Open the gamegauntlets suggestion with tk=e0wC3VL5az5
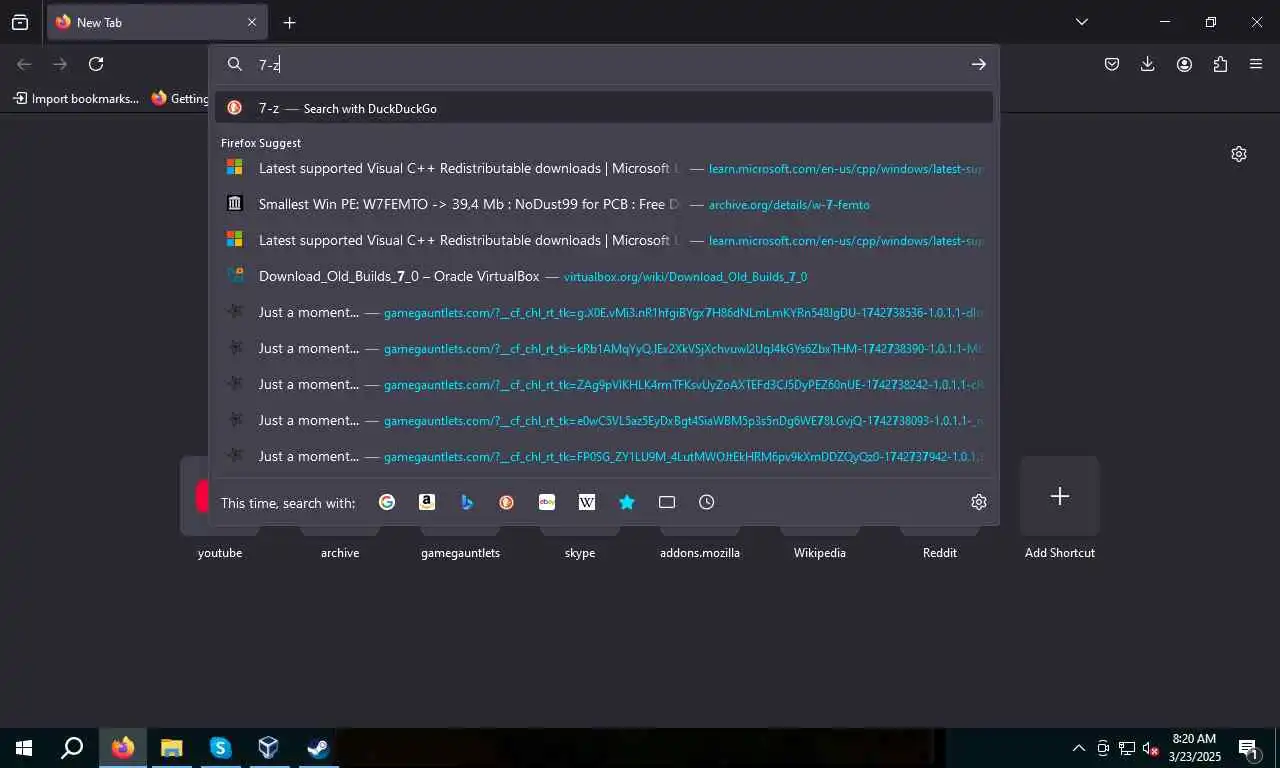The width and height of the screenshot is (1280, 768). 604,420
